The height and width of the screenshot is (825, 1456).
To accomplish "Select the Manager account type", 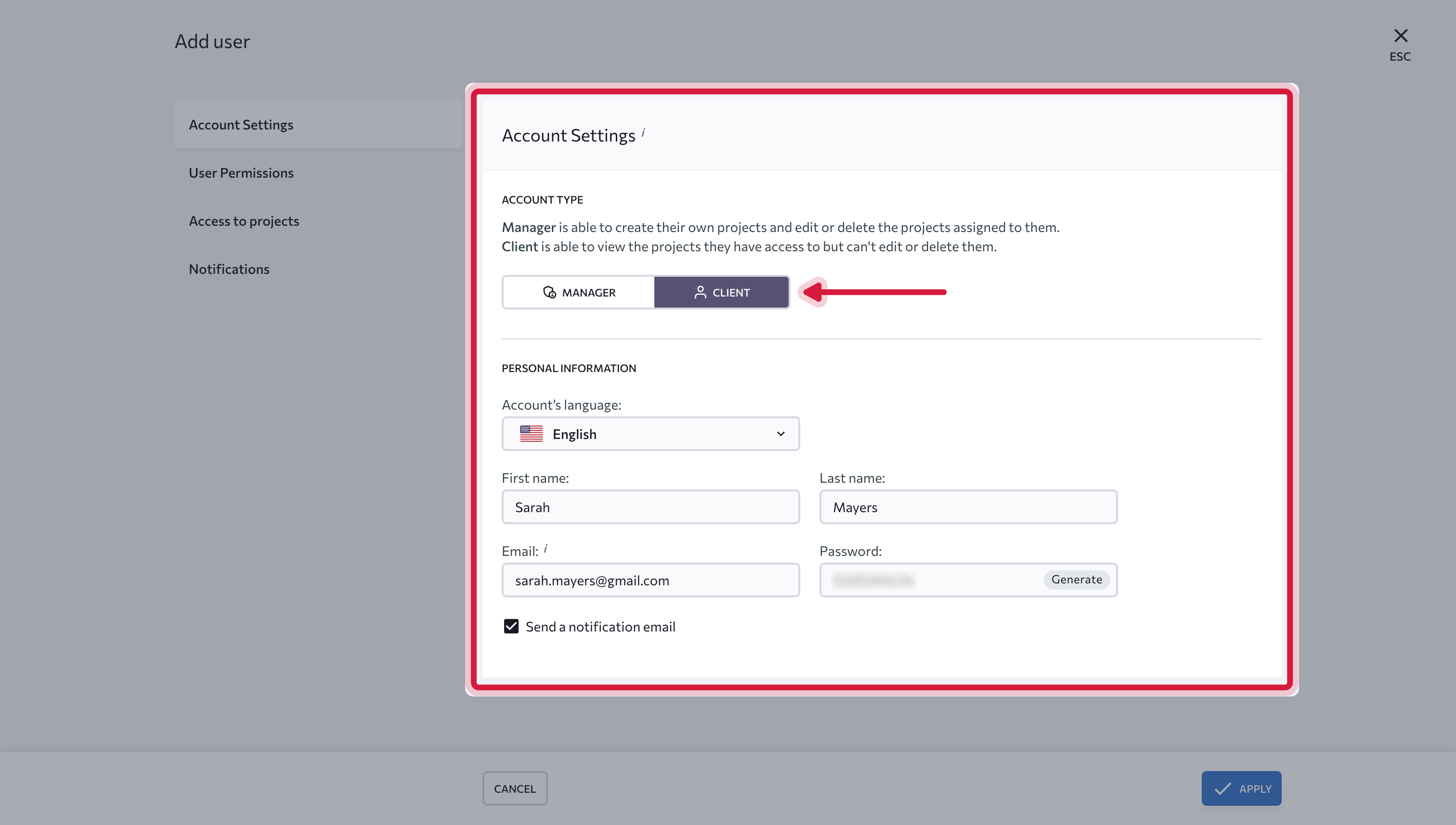I will tap(579, 292).
